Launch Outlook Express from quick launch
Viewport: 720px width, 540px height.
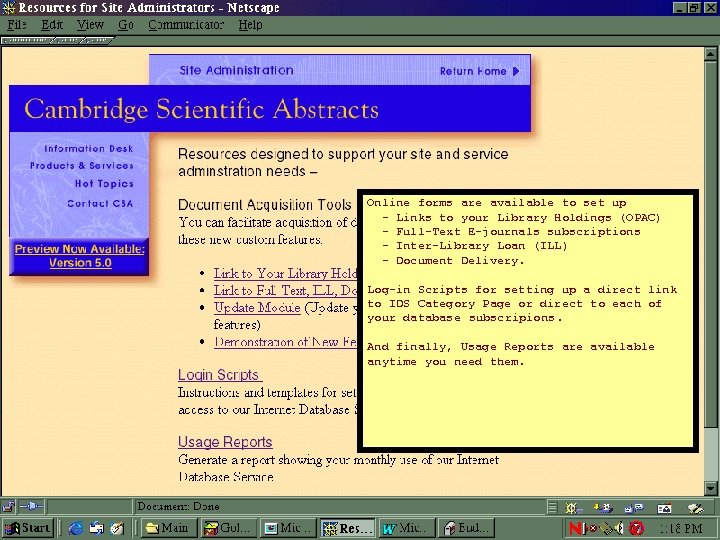pyautogui.click(x=97, y=529)
